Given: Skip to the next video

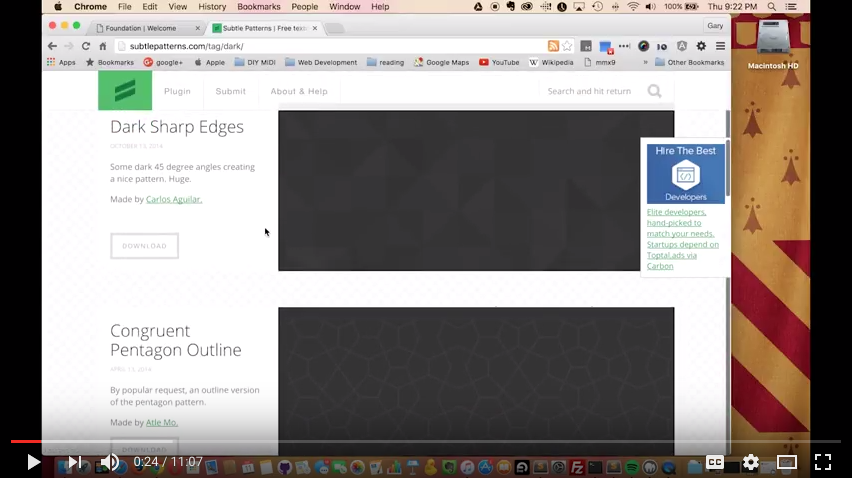Looking at the screenshot, I should pyautogui.click(x=74, y=462).
